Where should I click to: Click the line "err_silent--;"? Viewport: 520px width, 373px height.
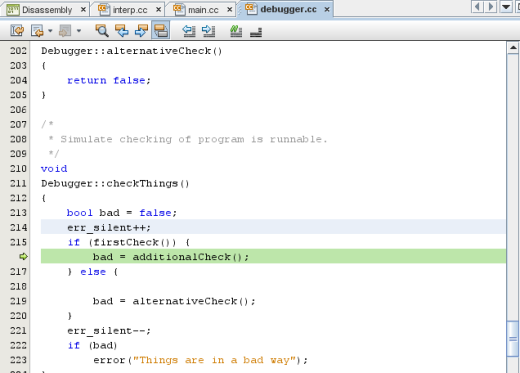(109, 331)
